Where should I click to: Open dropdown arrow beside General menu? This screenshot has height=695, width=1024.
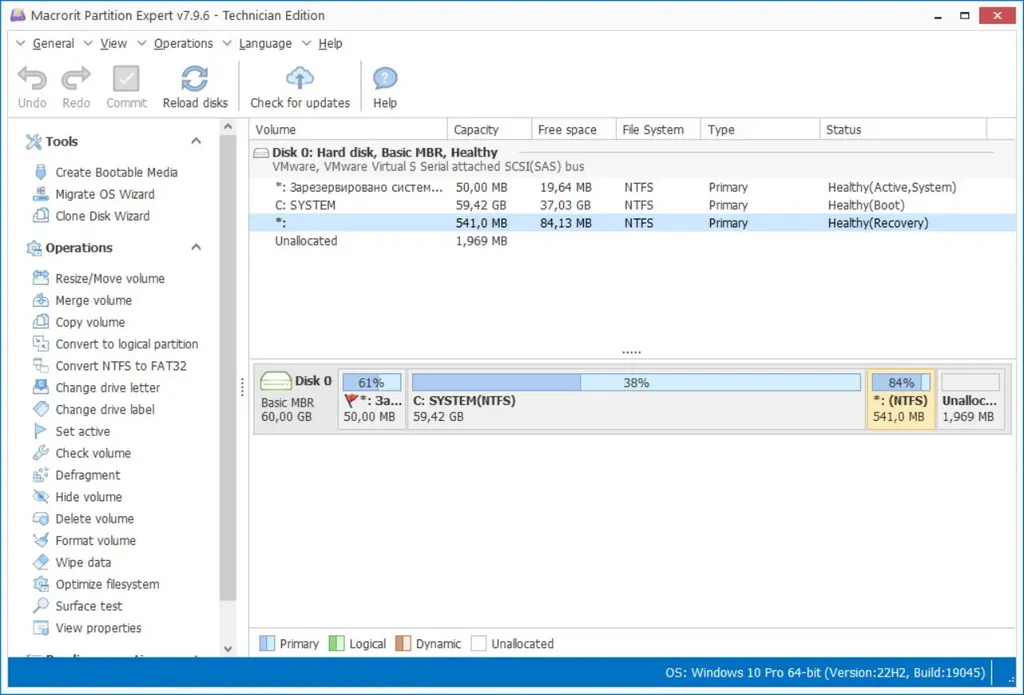[20, 44]
